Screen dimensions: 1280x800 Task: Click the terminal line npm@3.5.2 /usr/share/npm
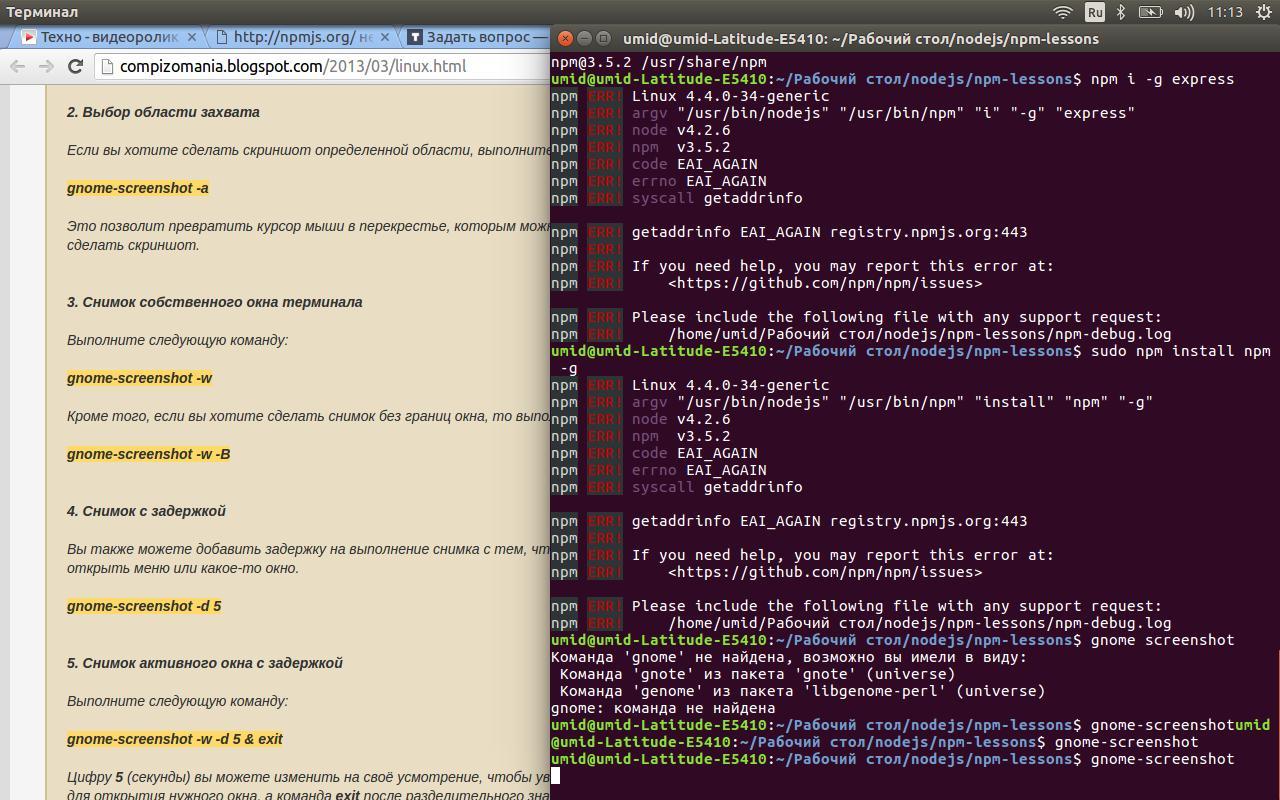coord(659,62)
